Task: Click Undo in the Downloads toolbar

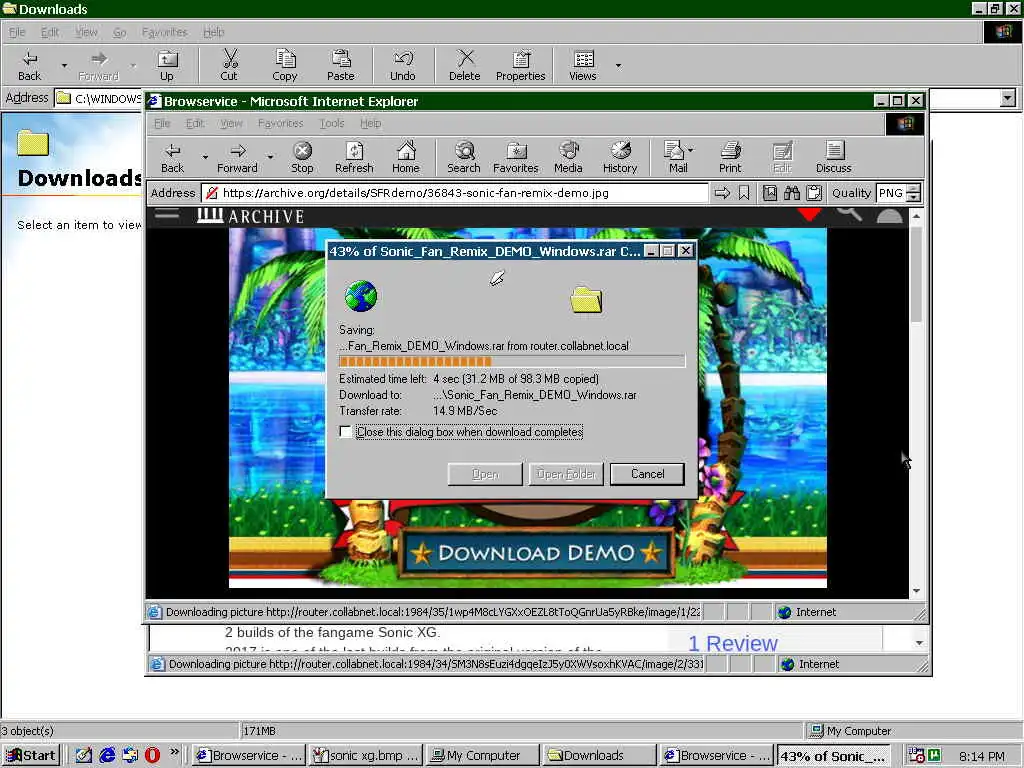Action: [x=403, y=65]
